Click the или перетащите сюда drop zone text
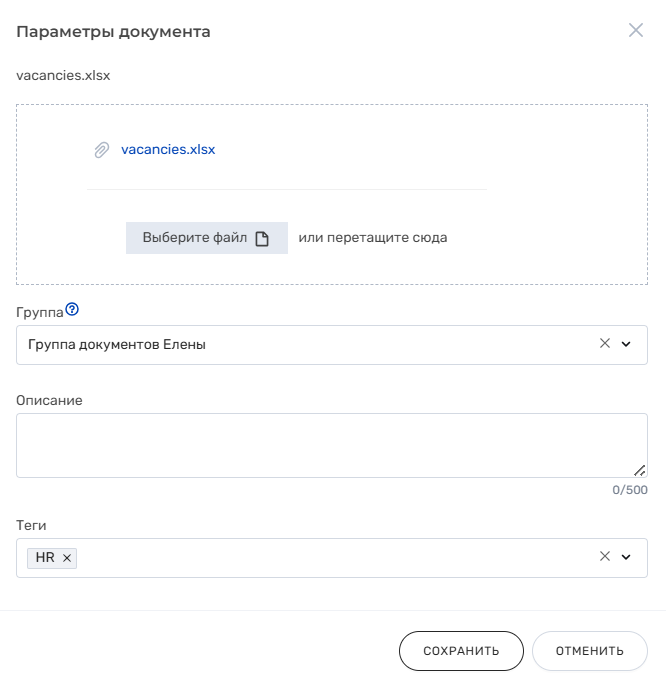 coord(373,238)
